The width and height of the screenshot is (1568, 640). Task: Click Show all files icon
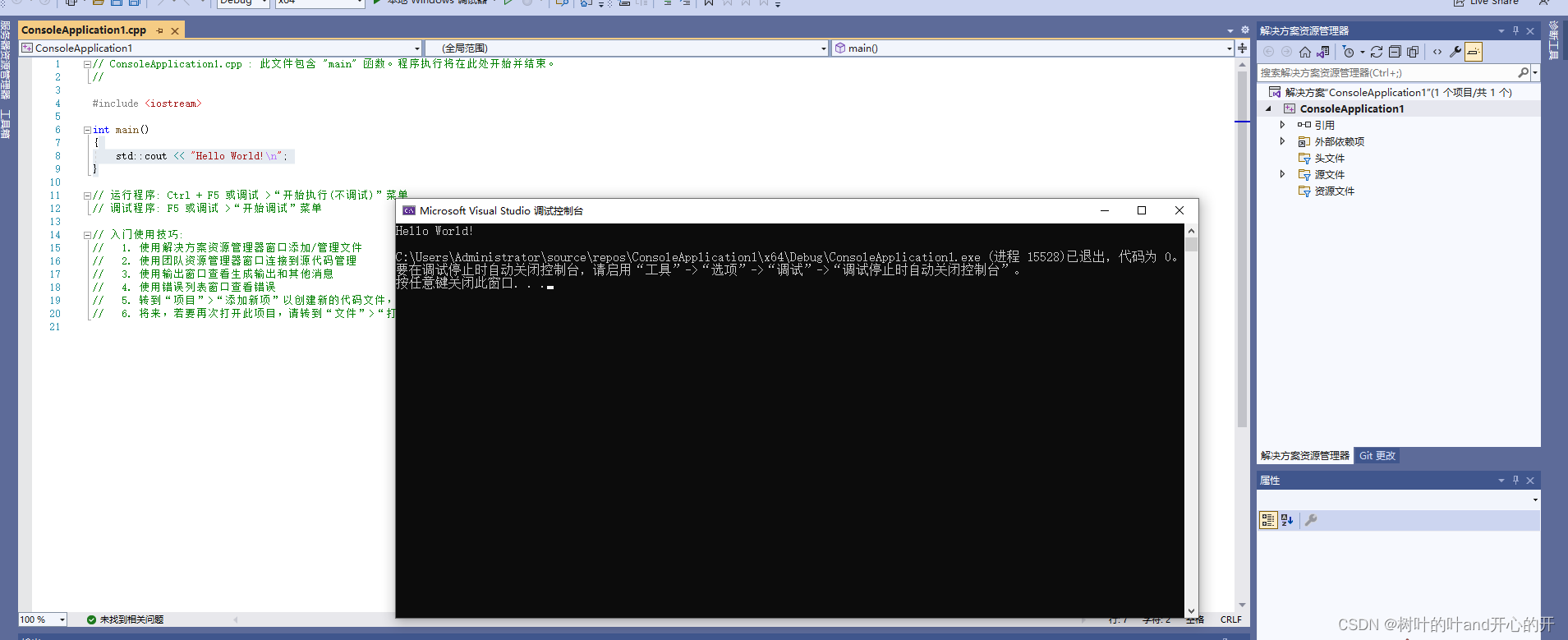(1413, 52)
